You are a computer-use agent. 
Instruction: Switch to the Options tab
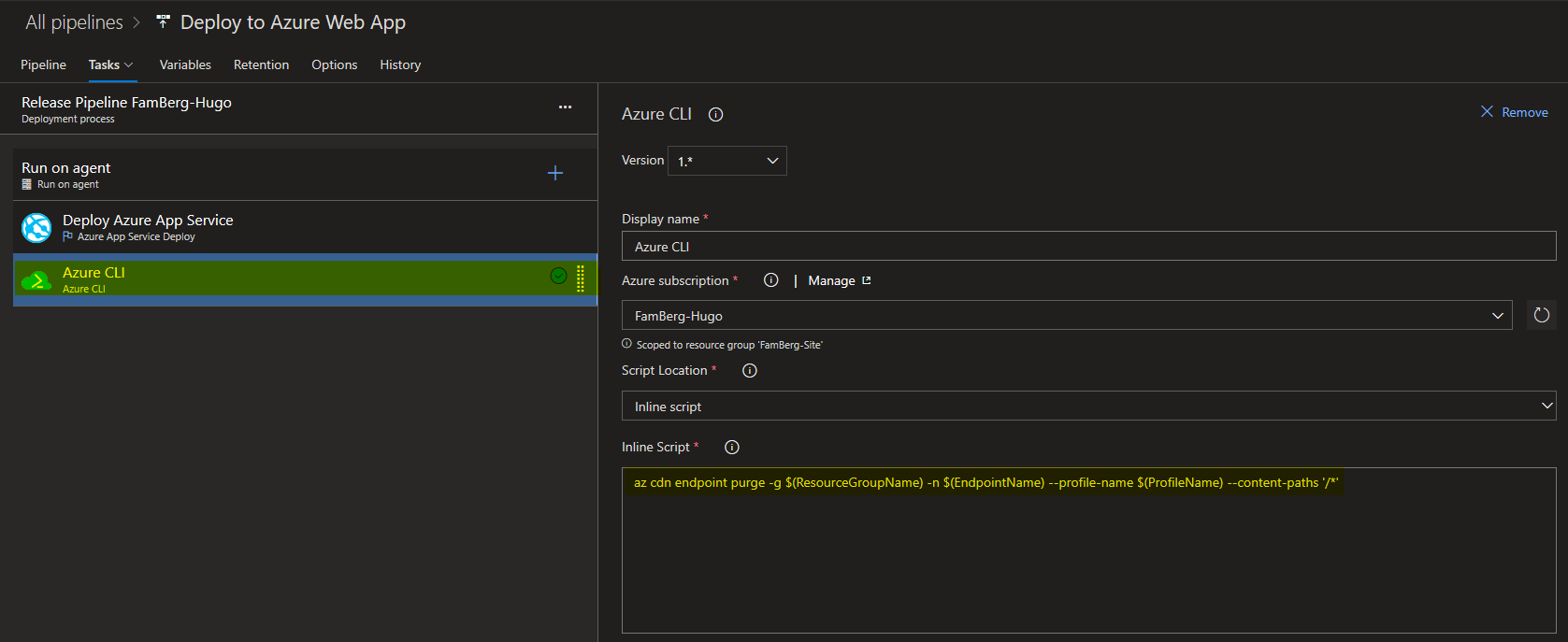[335, 64]
